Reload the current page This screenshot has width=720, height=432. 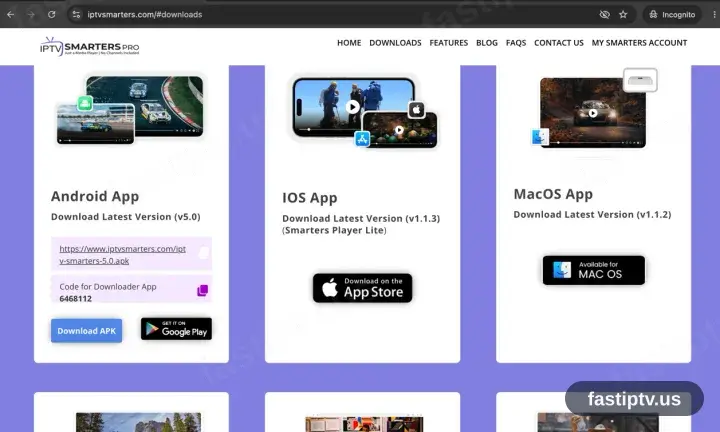coord(51,15)
